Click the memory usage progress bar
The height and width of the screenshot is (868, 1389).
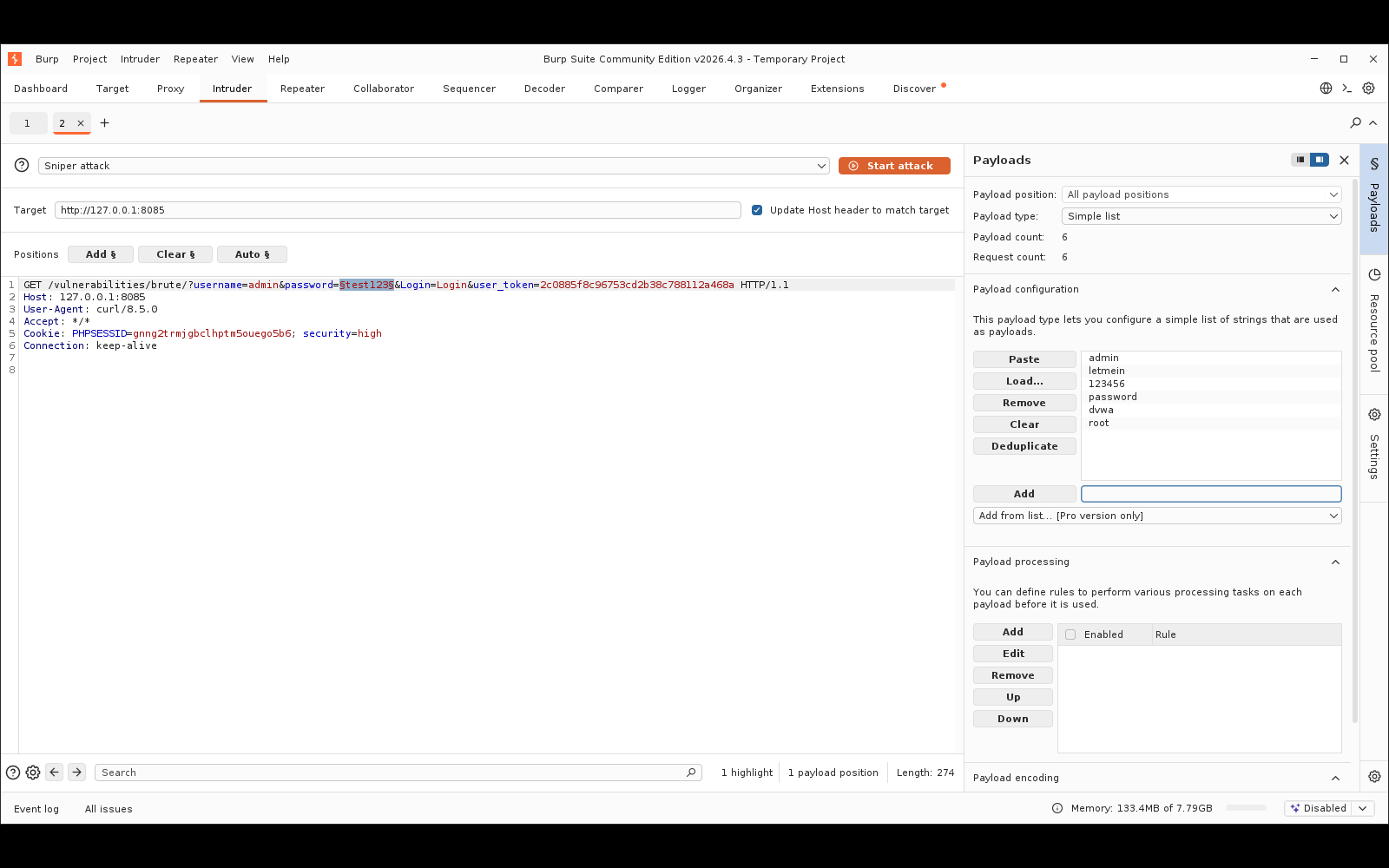pos(1246,808)
